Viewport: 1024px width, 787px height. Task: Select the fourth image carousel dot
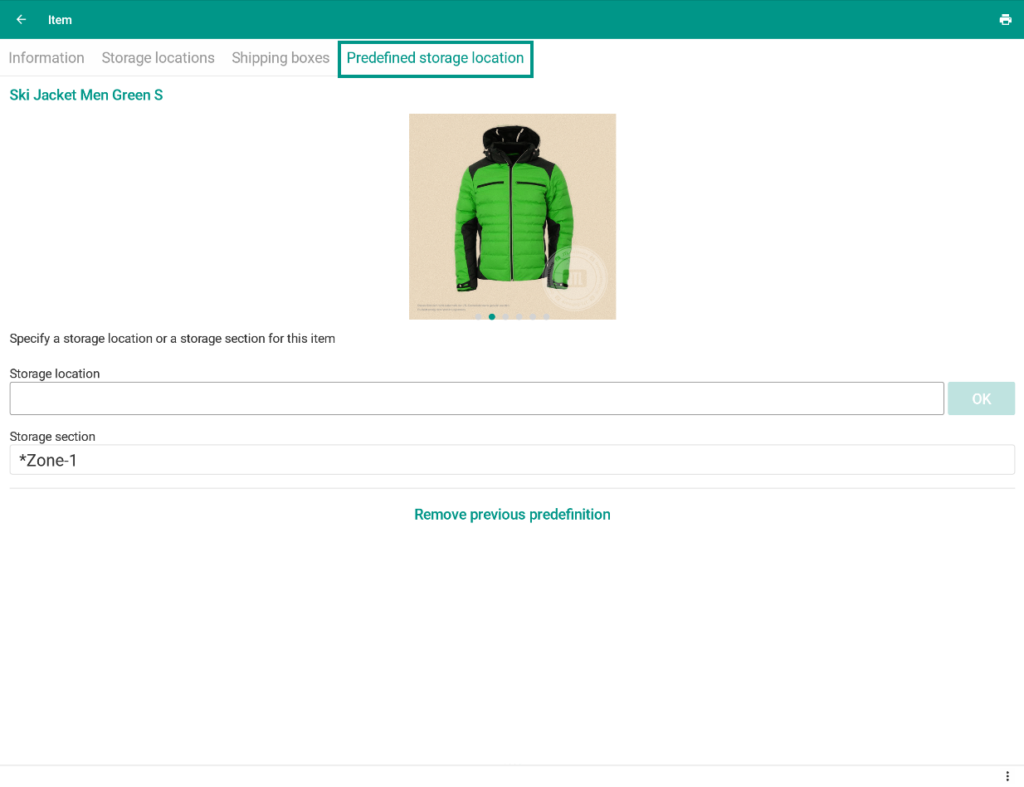519,317
